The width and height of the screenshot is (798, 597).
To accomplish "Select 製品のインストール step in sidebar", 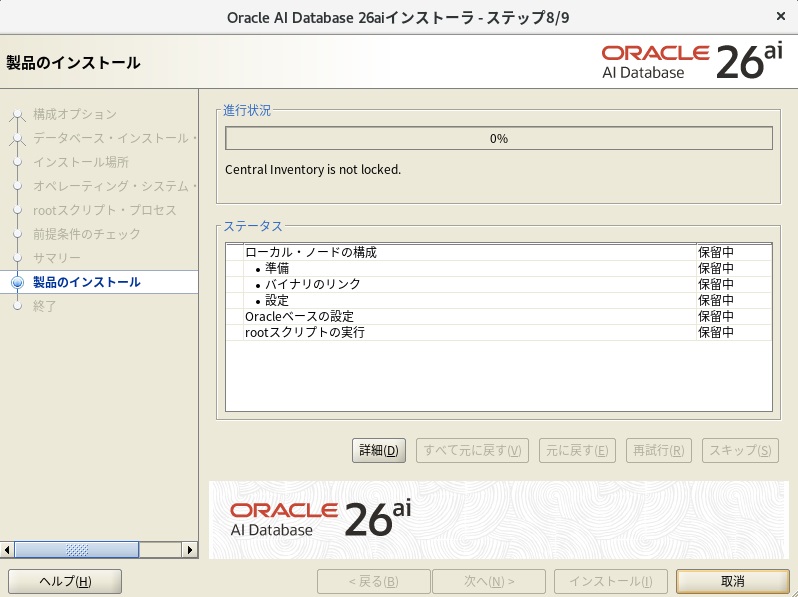I will point(87,282).
